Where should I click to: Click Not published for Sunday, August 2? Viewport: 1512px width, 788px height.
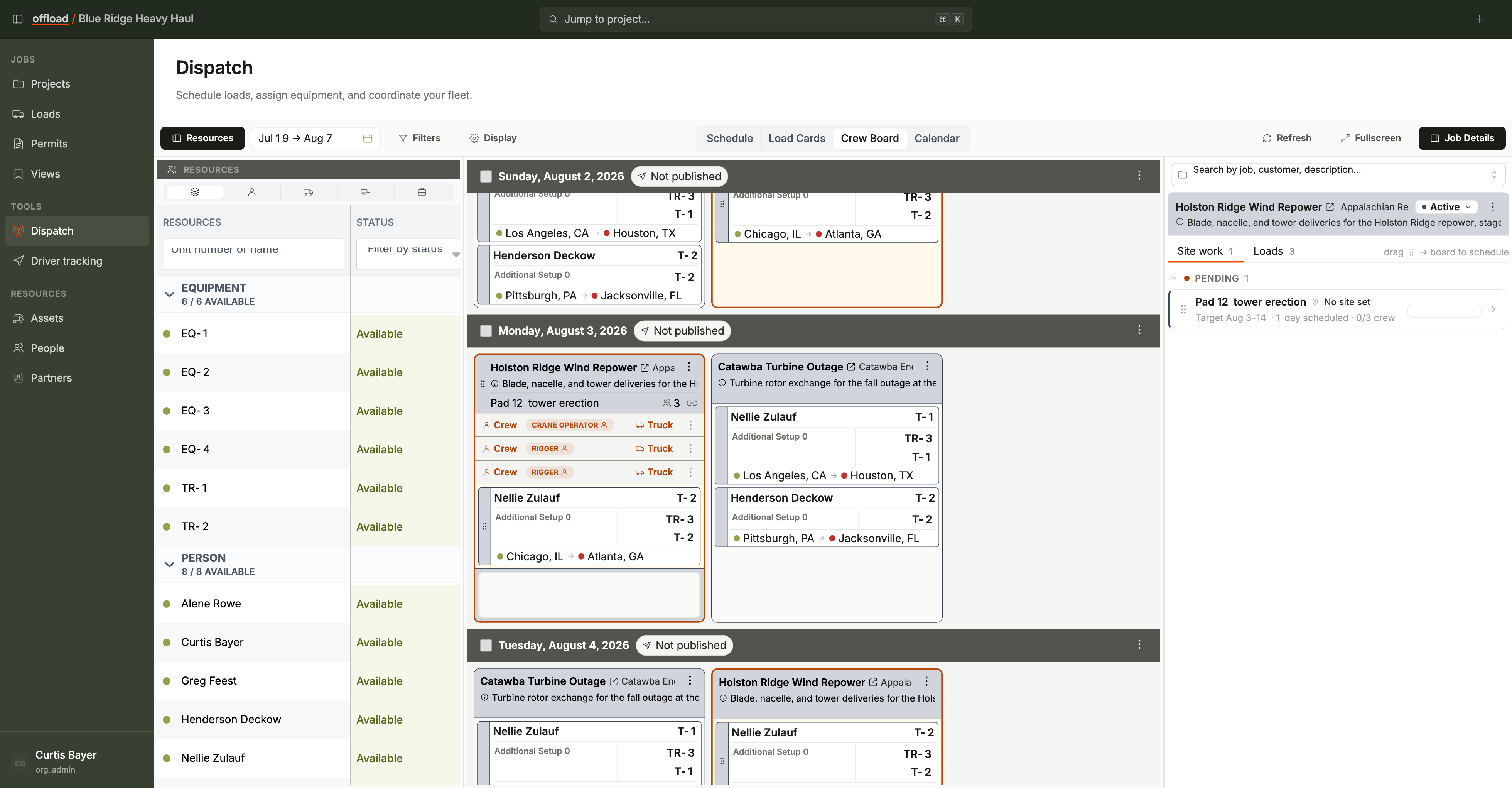pyautogui.click(x=679, y=176)
